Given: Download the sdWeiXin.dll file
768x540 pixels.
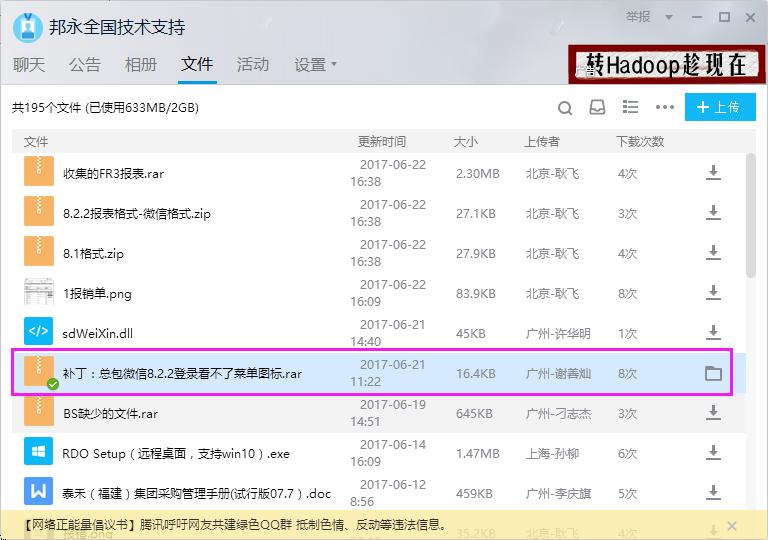Looking at the screenshot, I should pos(713,333).
